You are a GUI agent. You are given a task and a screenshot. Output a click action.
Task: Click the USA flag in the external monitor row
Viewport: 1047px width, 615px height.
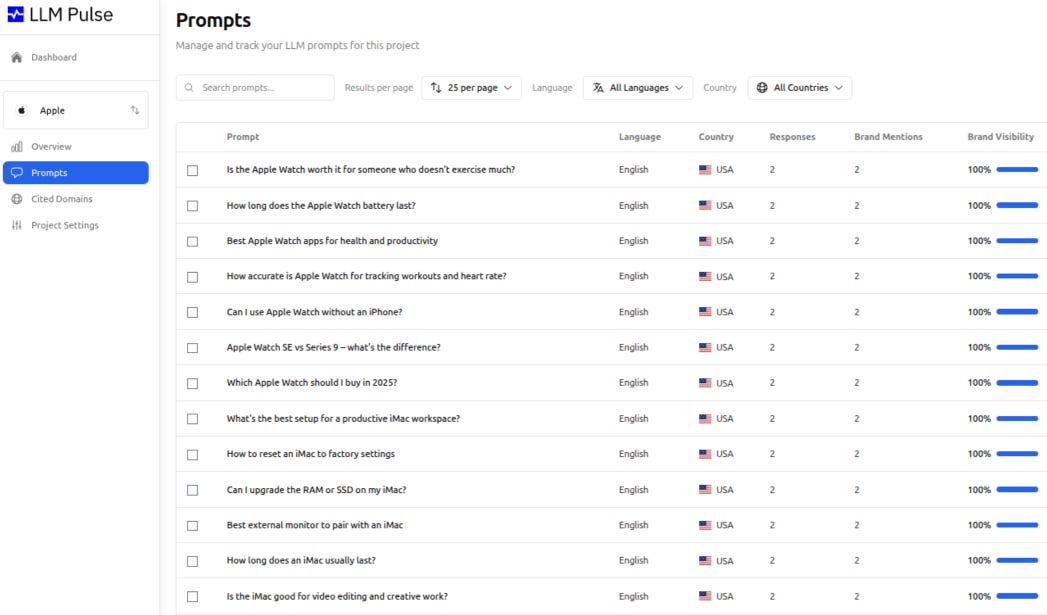(x=705, y=525)
